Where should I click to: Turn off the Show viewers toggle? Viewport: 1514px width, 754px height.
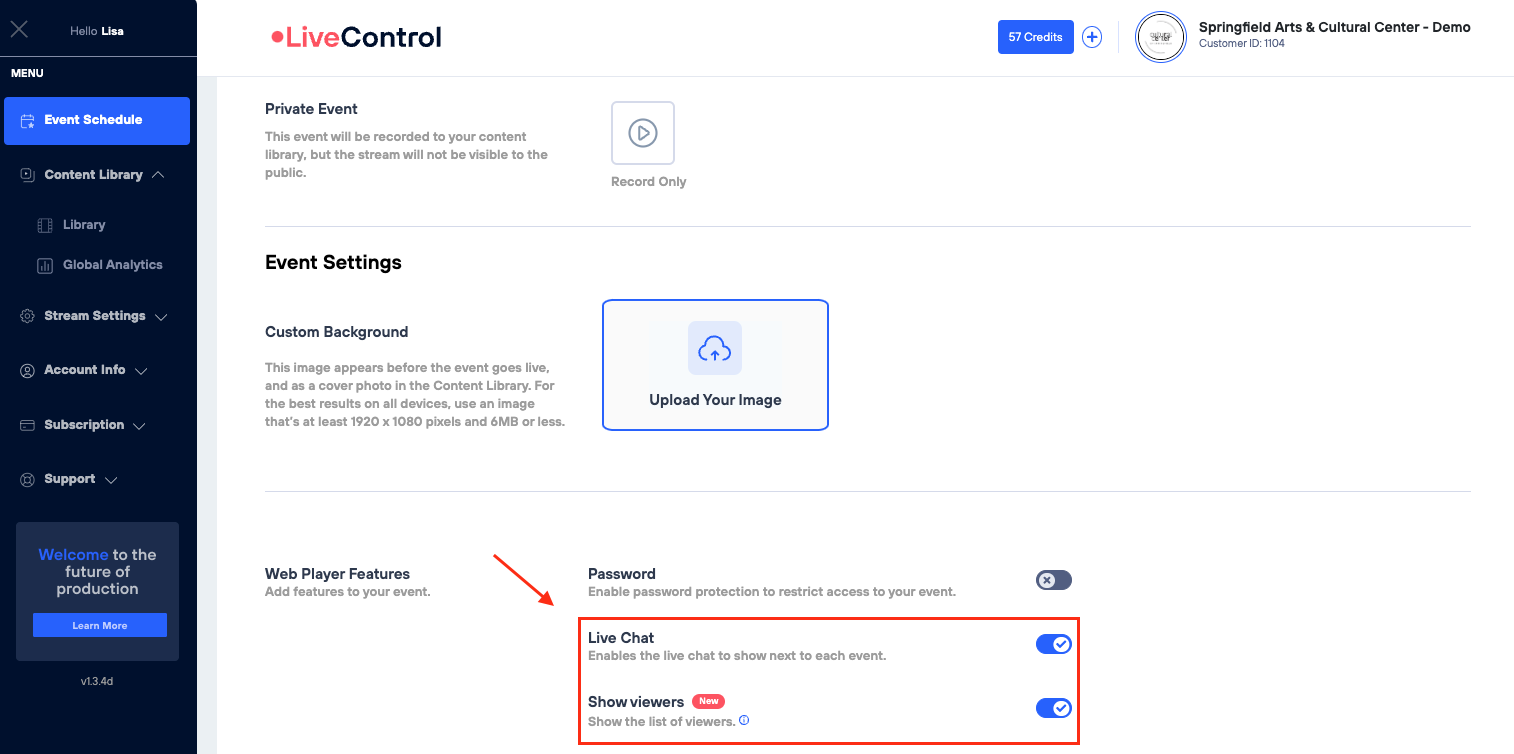(x=1053, y=708)
